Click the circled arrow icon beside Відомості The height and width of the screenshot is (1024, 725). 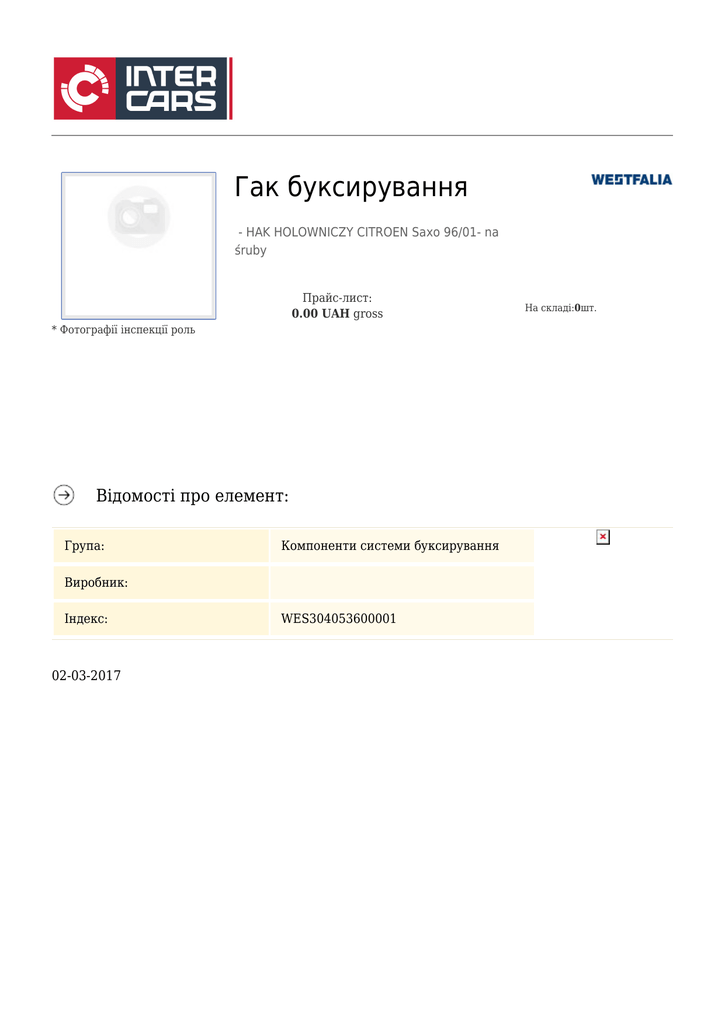pos(64,495)
